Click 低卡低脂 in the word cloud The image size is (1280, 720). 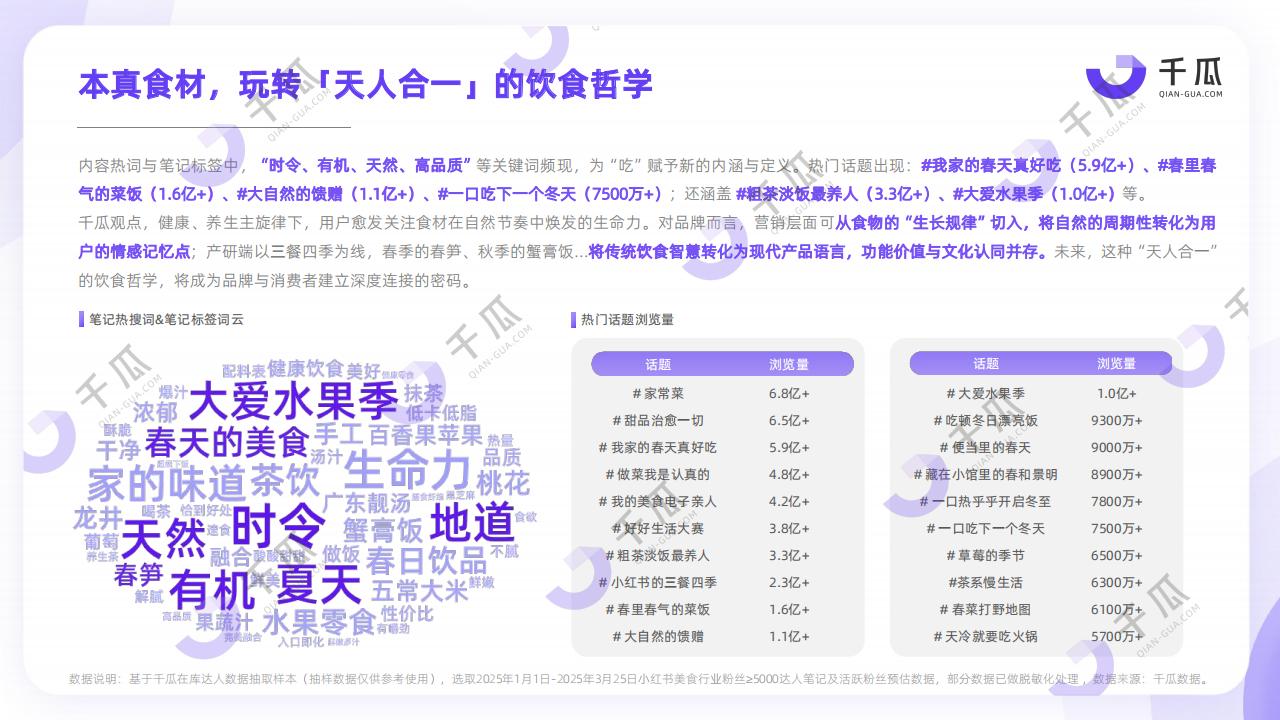click(441, 413)
